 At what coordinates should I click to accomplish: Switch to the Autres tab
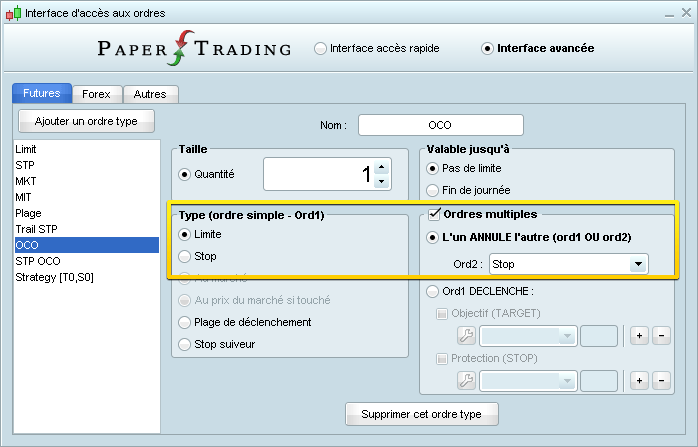pyautogui.click(x=150, y=94)
